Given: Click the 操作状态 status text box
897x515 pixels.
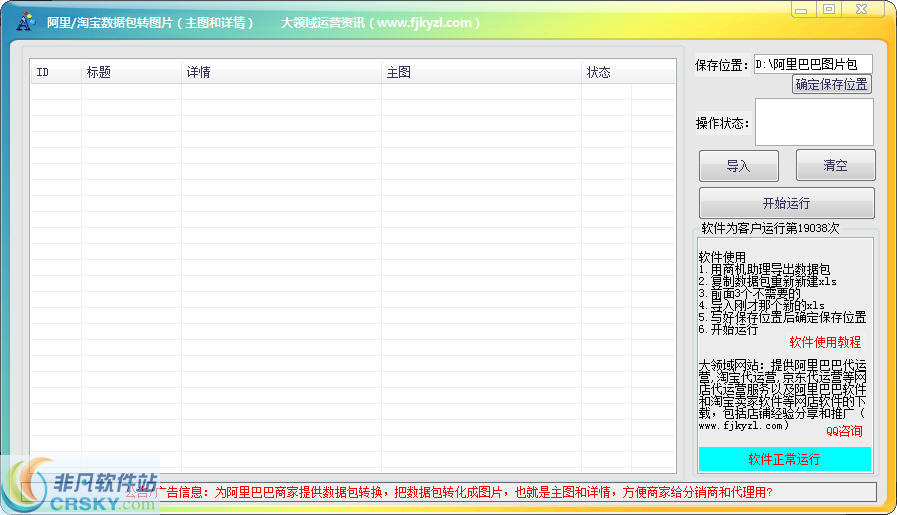Looking at the screenshot, I should tap(814, 122).
